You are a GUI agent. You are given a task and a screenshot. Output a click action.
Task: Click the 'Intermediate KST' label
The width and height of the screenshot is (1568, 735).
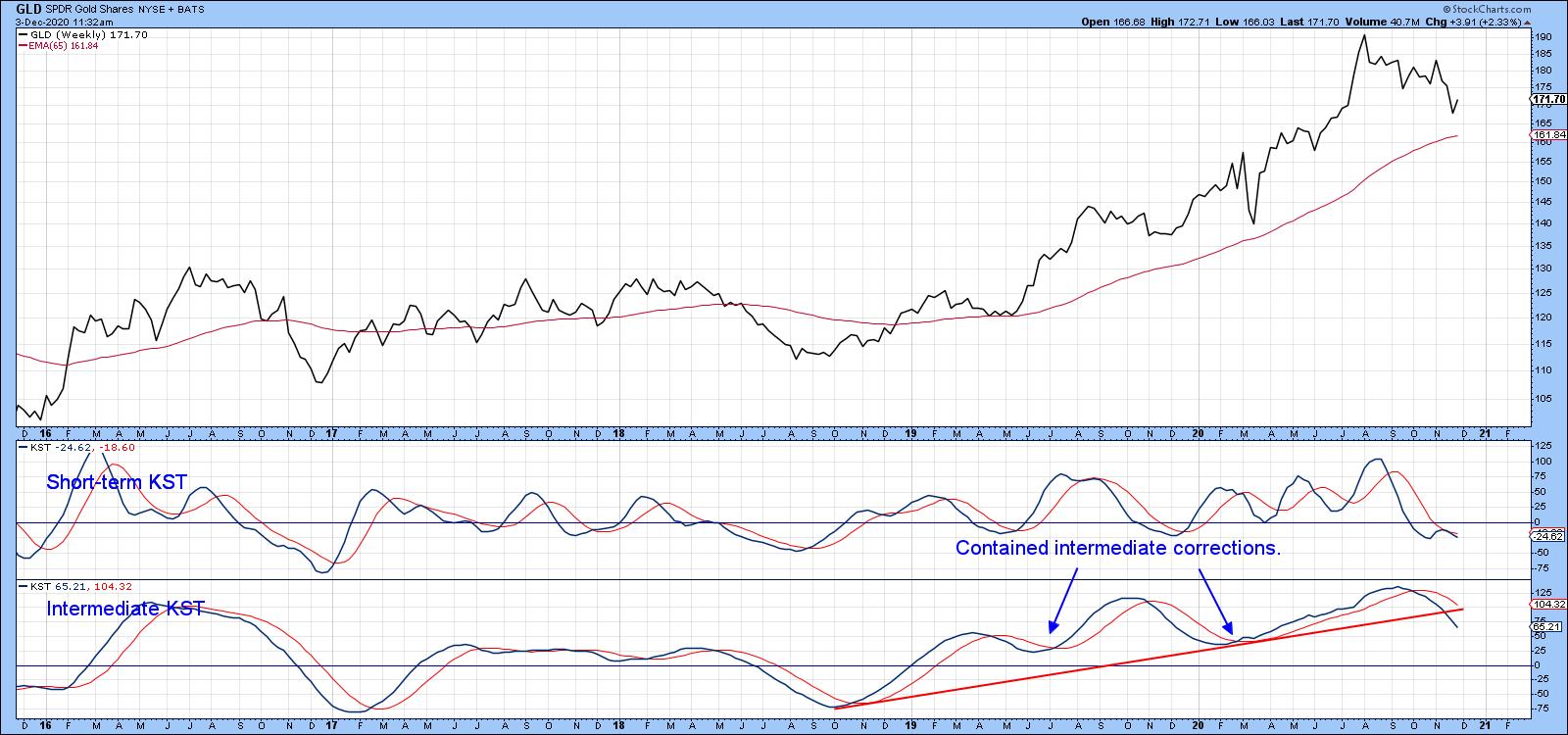coord(125,610)
